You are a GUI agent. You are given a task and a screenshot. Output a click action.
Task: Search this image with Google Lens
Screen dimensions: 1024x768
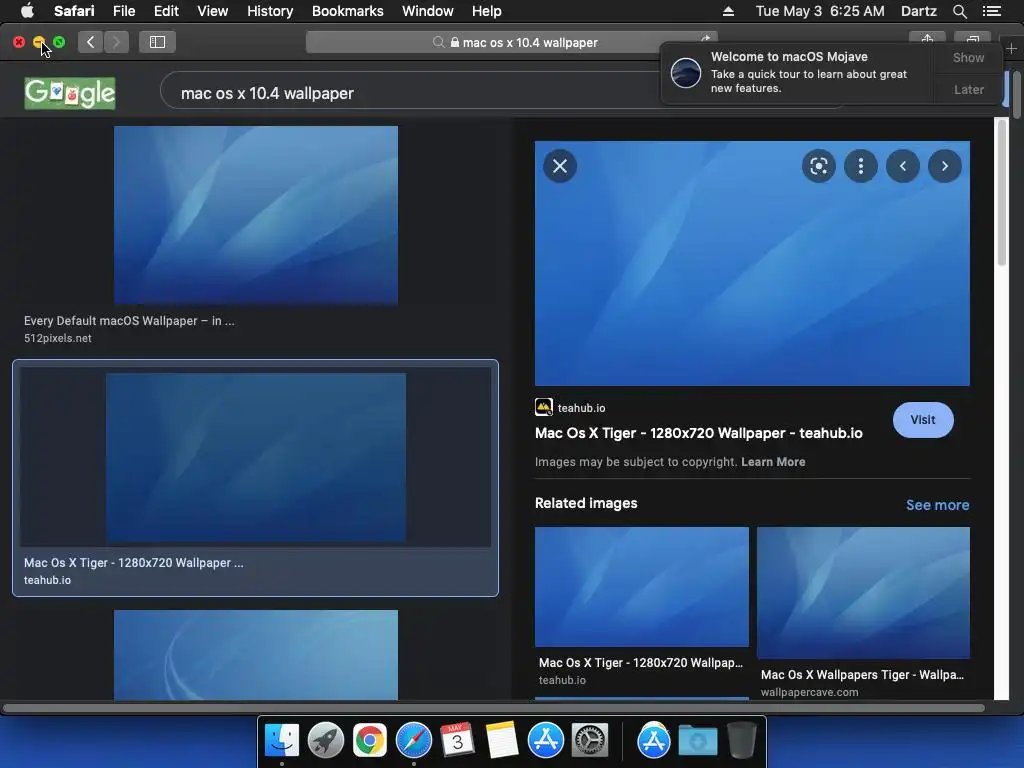point(818,166)
